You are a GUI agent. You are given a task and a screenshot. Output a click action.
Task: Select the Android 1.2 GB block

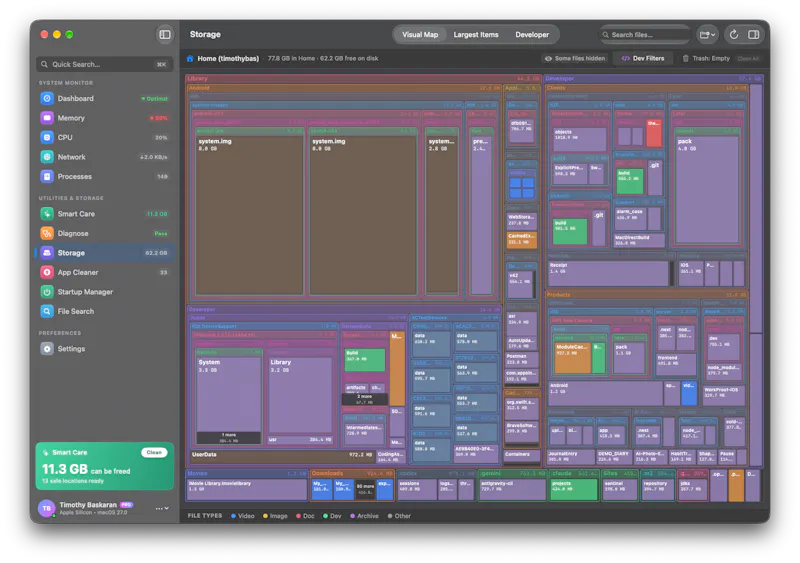click(605, 393)
